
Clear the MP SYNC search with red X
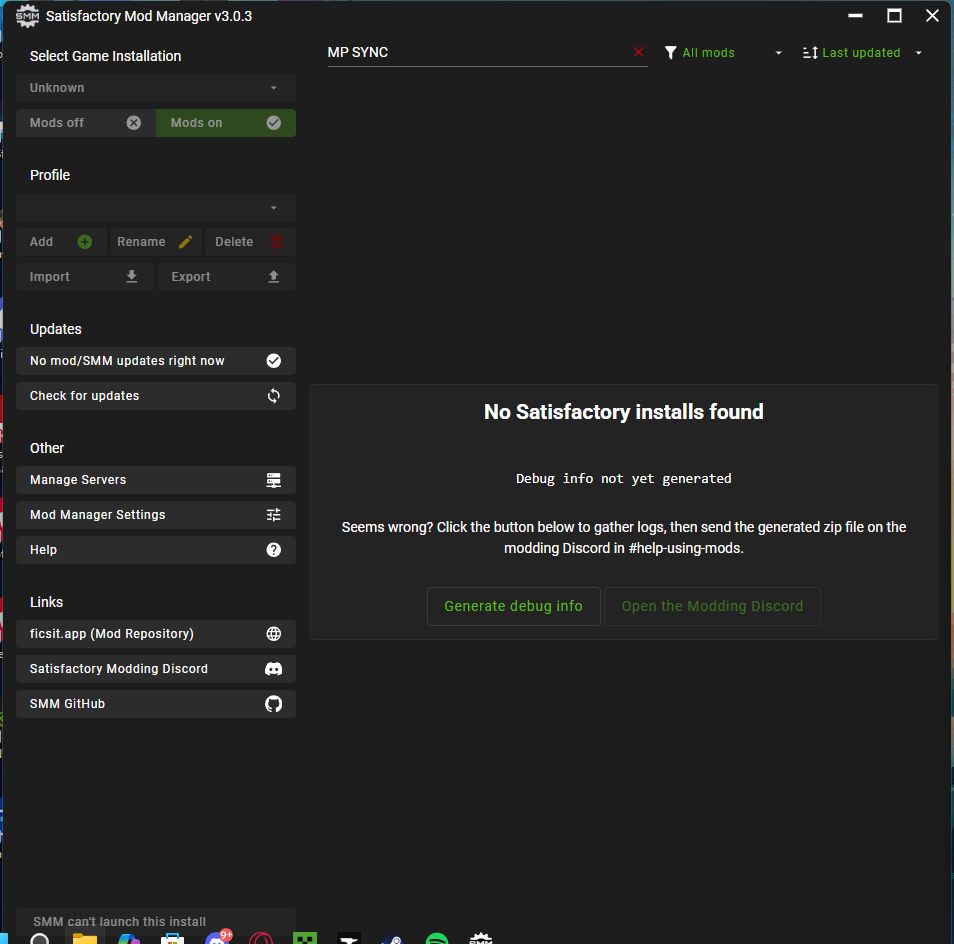[x=638, y=52]
